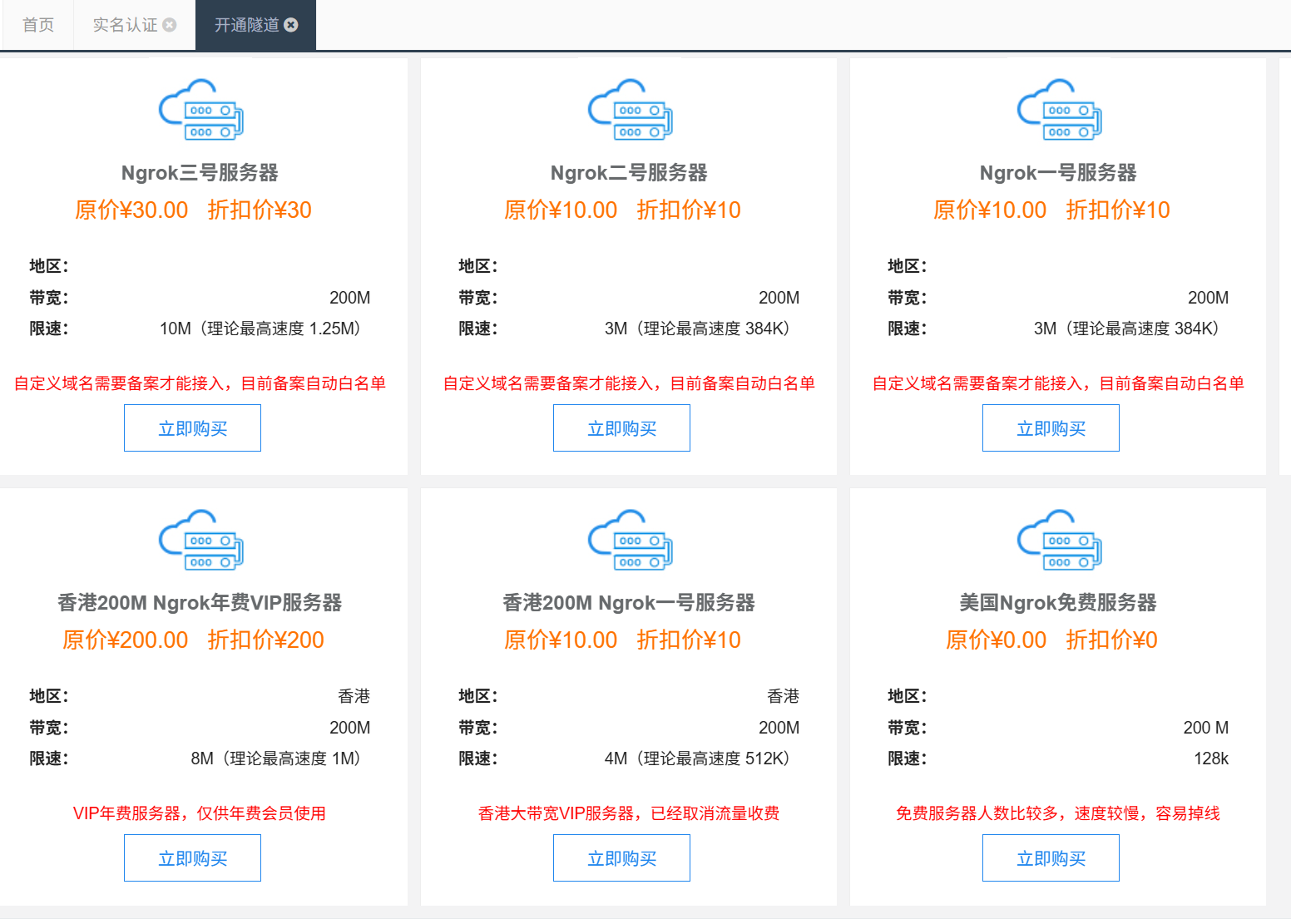The image size is (1291, 924).
Task: Click the 香港 region value in VIP服务器 card
Action: [x=354, y=696]
